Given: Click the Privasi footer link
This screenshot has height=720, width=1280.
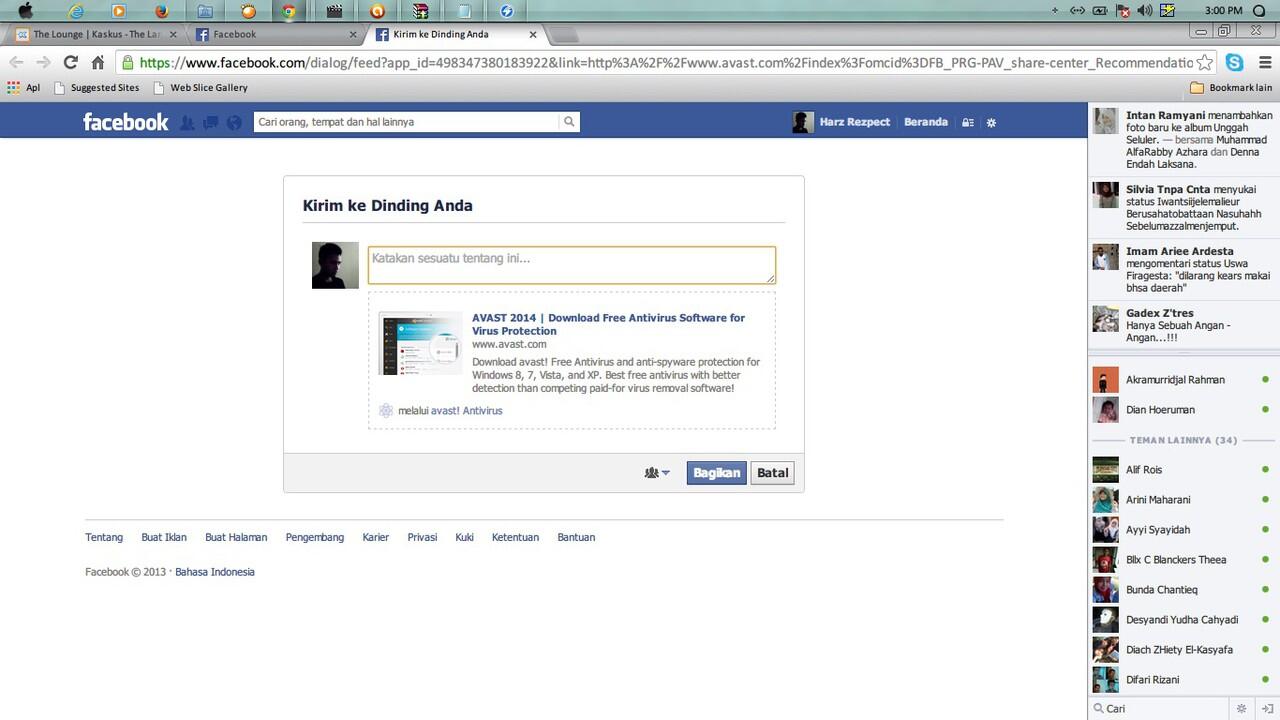Looking at the screenshot, I should (x=422, y=537).
